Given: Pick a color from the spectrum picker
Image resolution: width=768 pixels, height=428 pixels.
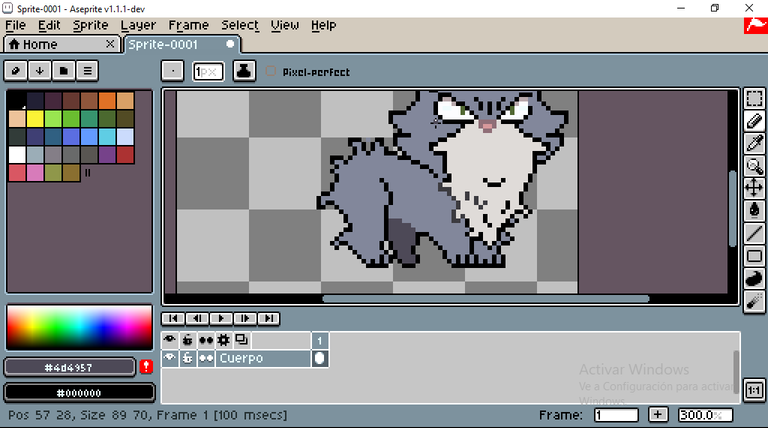Looking at the screenshot, I should [79, 328].
